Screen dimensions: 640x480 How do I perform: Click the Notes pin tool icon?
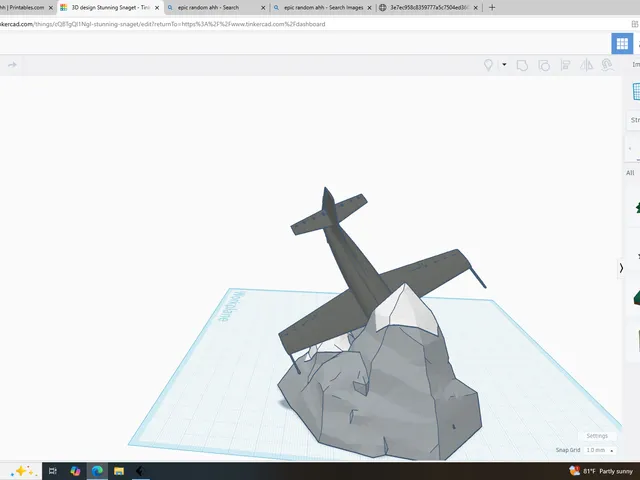tap(488, 65)
